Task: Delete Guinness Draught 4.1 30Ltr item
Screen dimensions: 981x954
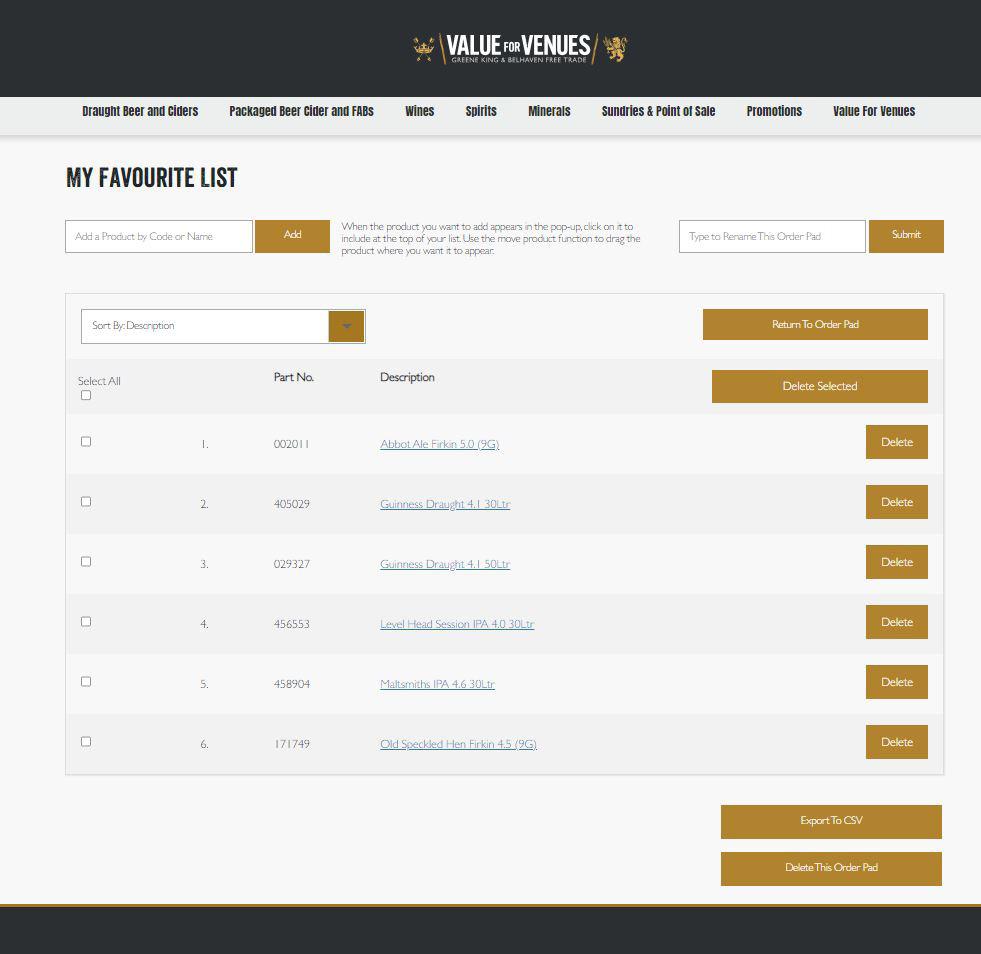Action: (x=897, y=502)
